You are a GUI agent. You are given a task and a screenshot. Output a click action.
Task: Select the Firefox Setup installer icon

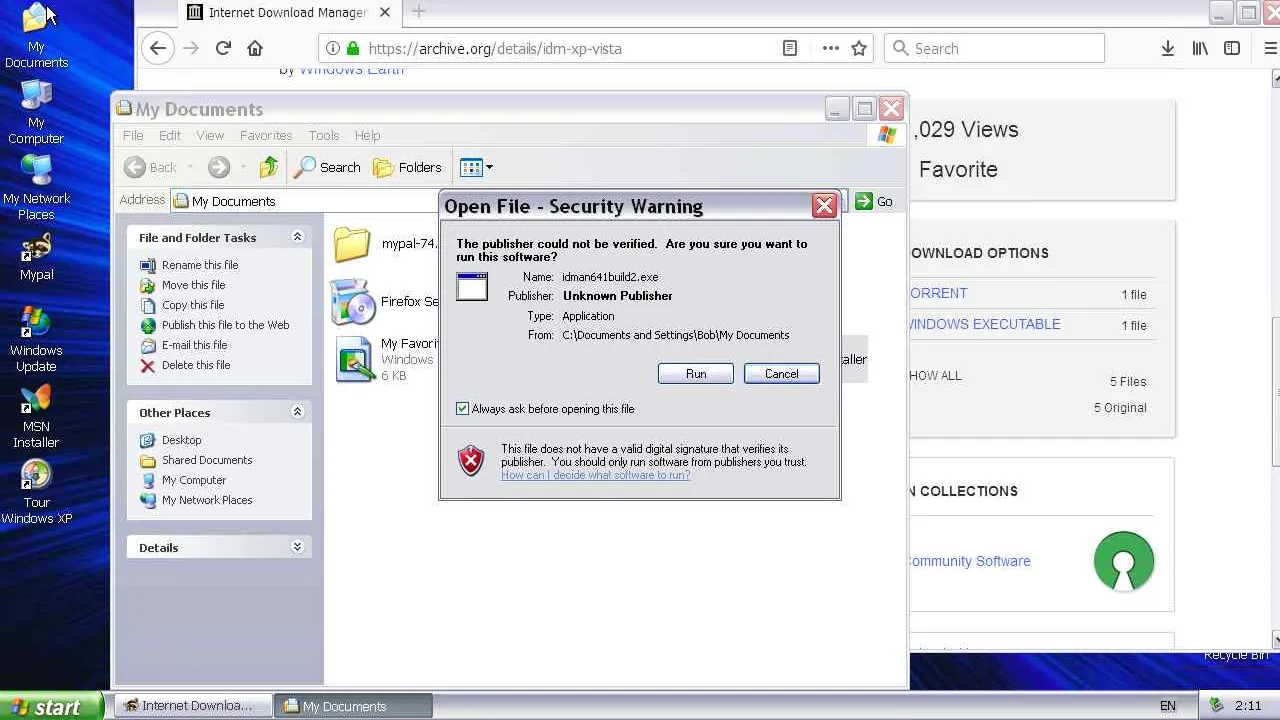click(x=352, y=301)
